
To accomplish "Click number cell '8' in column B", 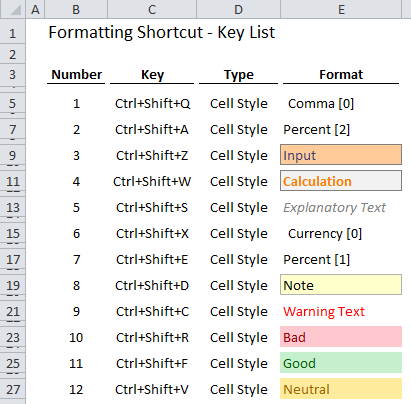I will (76, 285).
